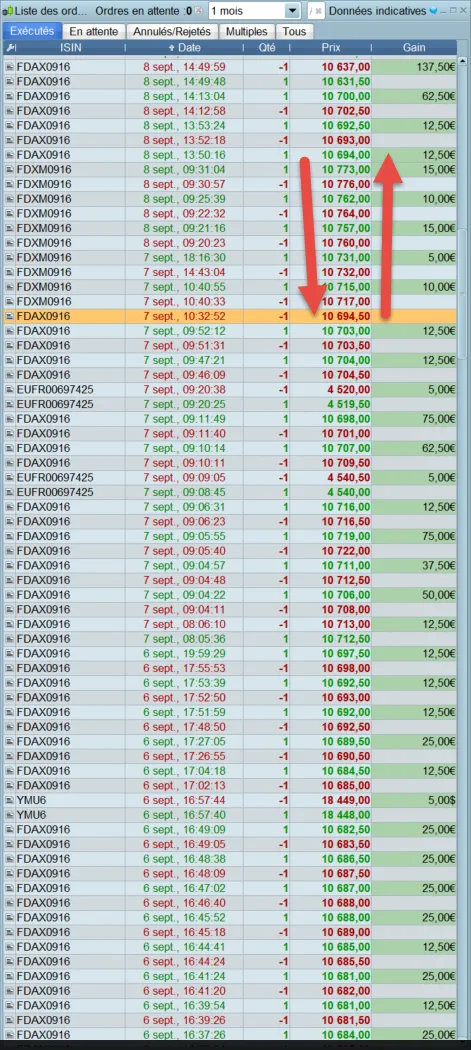This screenshot has width=471, height=1050.
Task: Select the price cell 10 682,00
Action: point(331,991)
